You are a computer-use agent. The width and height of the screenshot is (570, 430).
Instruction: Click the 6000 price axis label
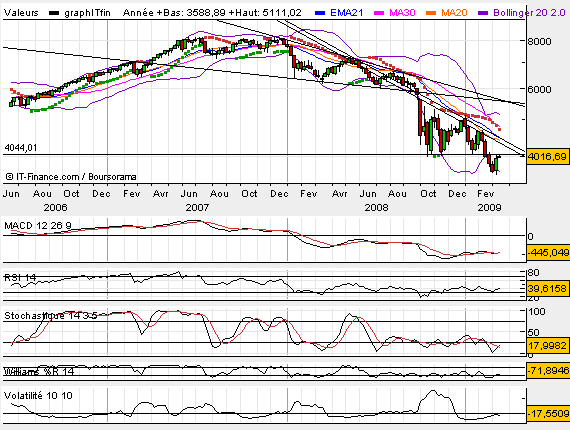(x=539, y=89)
